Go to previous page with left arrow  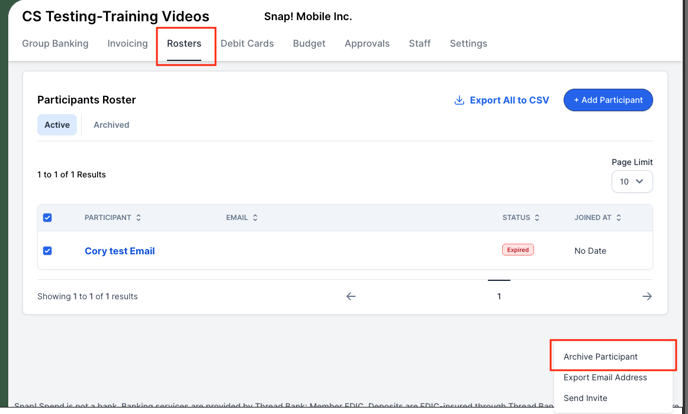(351, 296)
